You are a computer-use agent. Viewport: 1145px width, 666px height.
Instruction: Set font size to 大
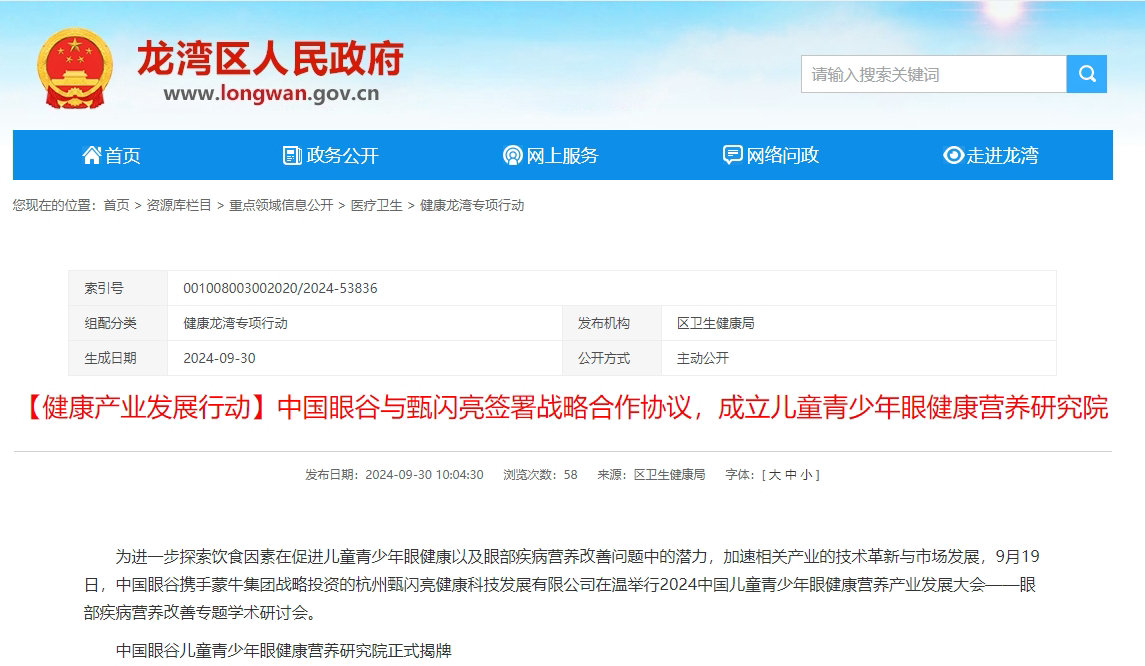775,475
